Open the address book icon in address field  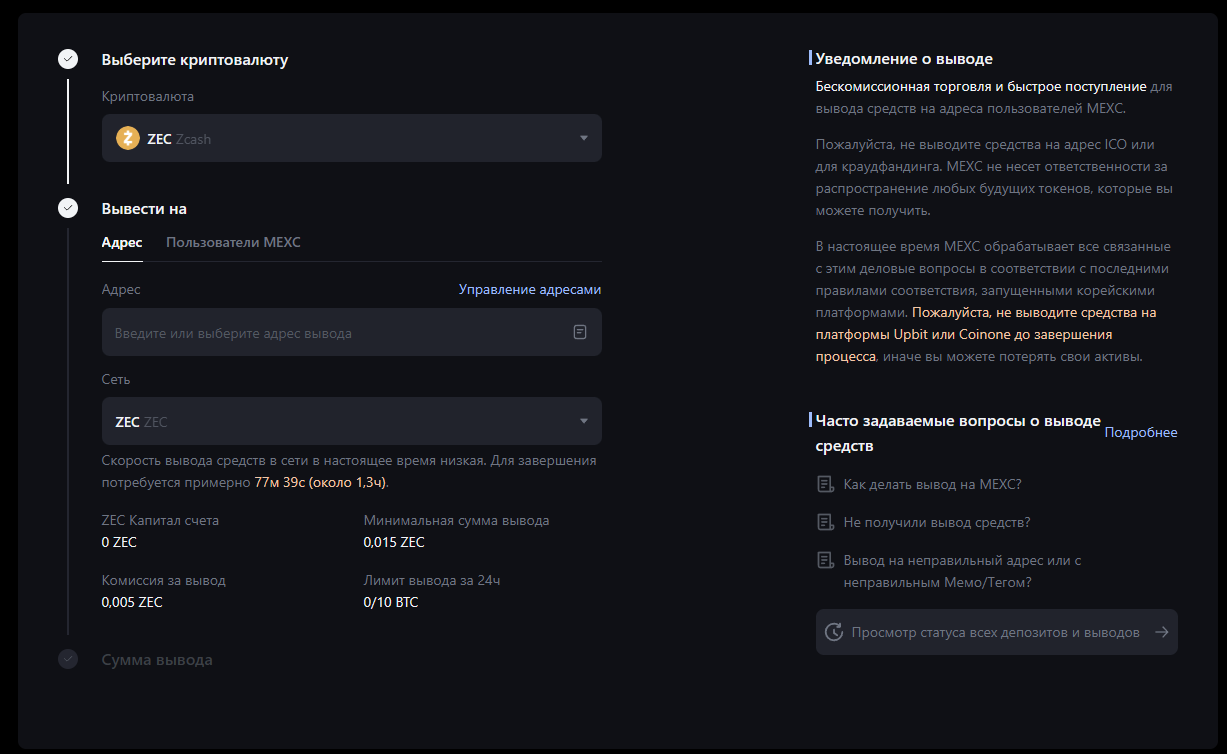point(579,332)
